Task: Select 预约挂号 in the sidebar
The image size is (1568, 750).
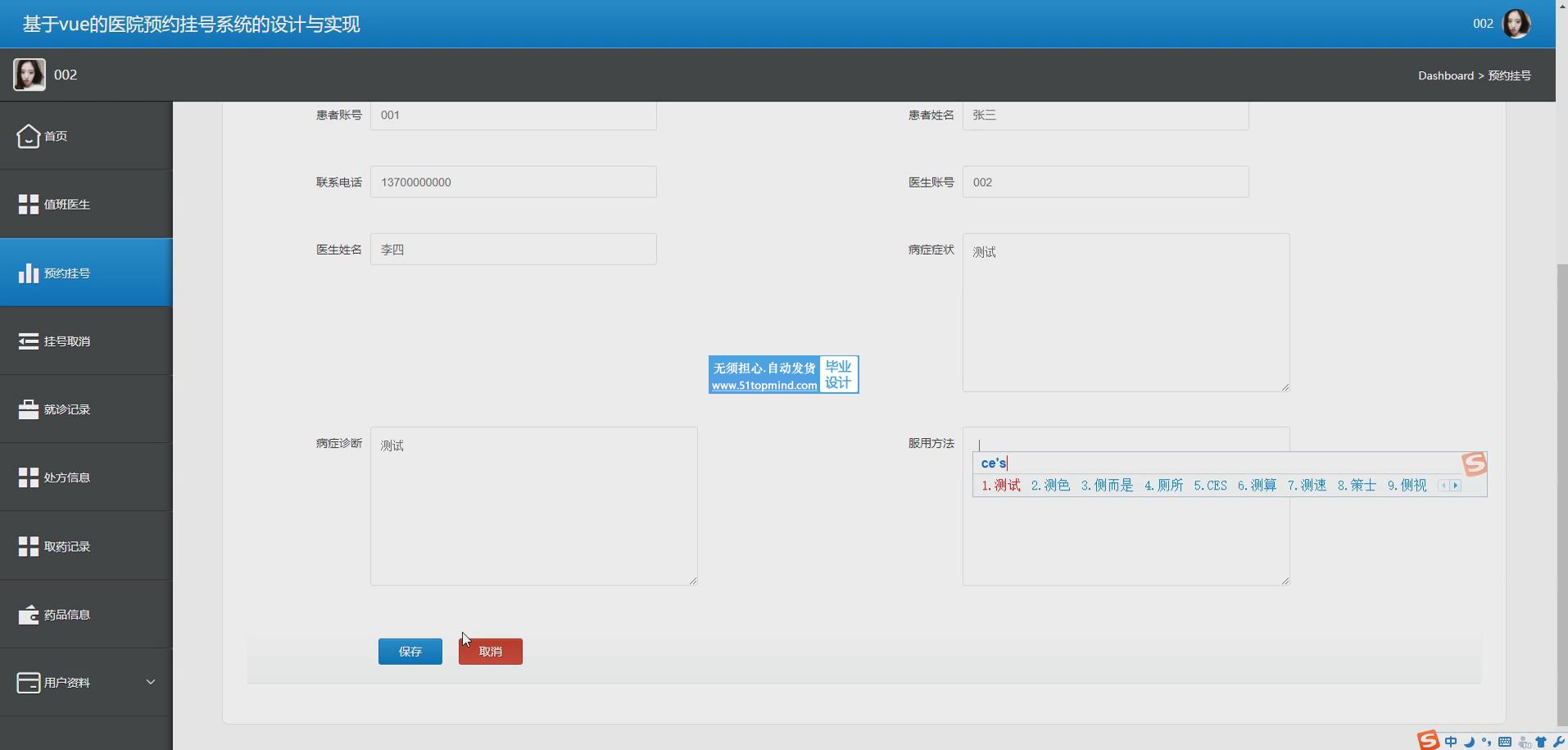Action: point(86,273)
